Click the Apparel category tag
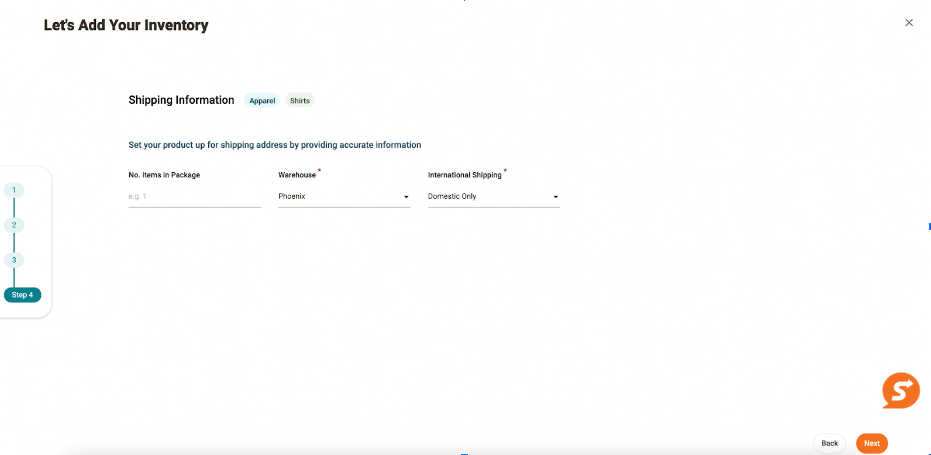931x455 pixels. [262, 100]
